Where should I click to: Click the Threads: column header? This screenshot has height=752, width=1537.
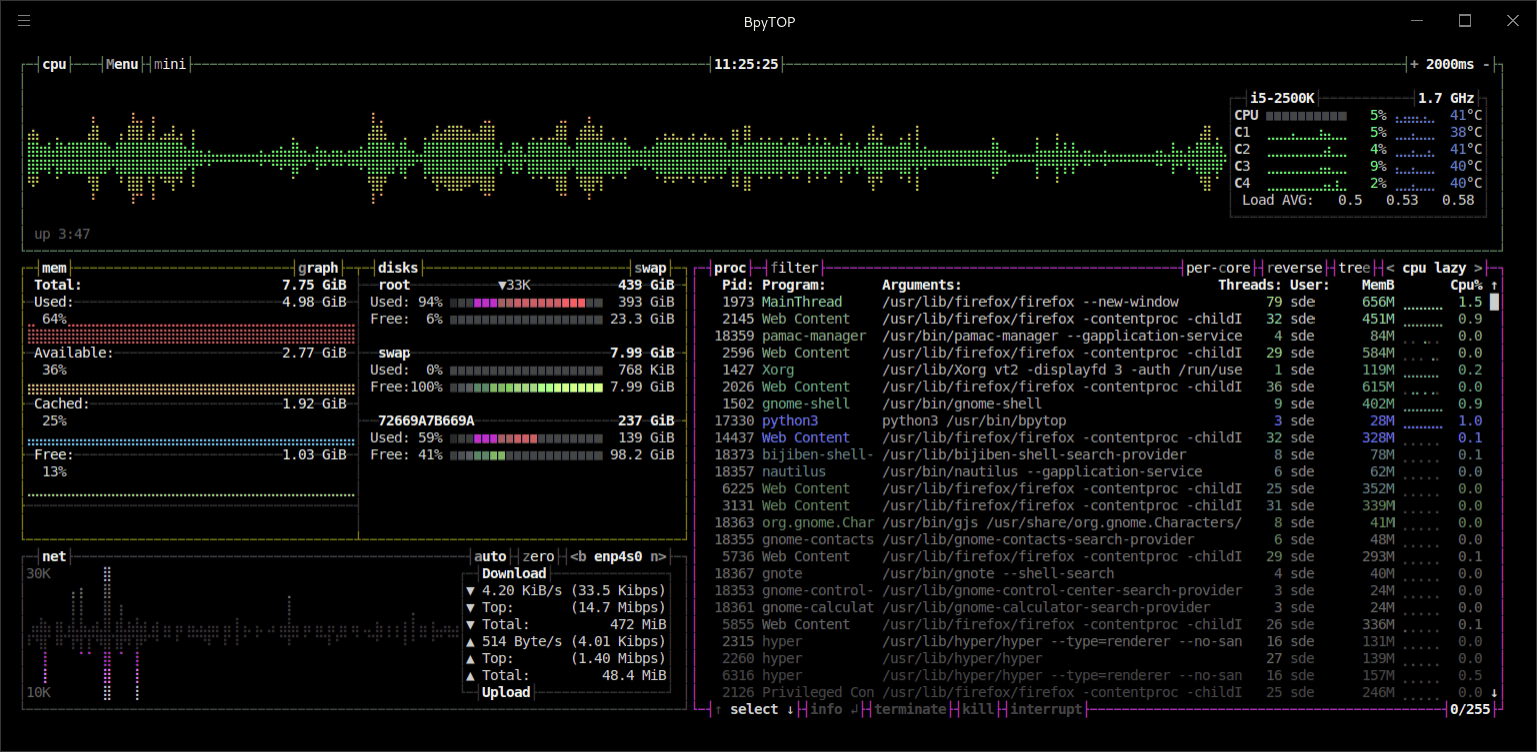pos(1250,285)
